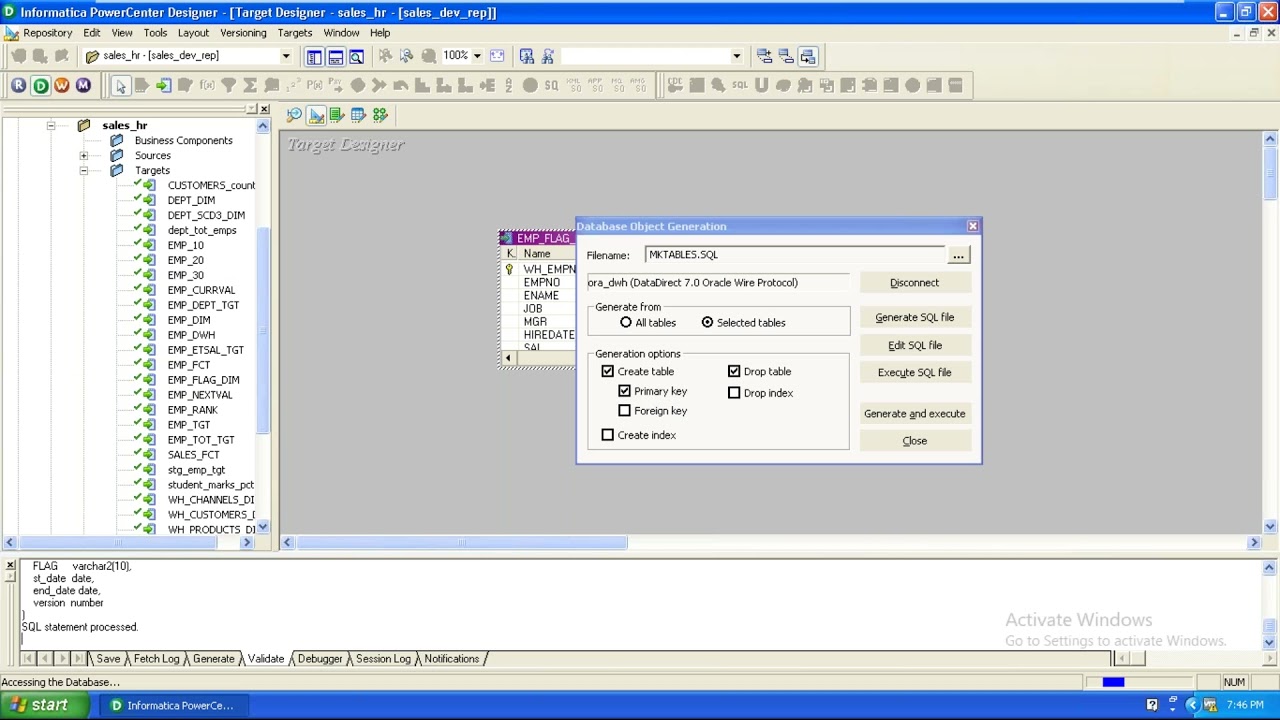
Task: Click the Execute SQL file button
Action: point(914,373)
